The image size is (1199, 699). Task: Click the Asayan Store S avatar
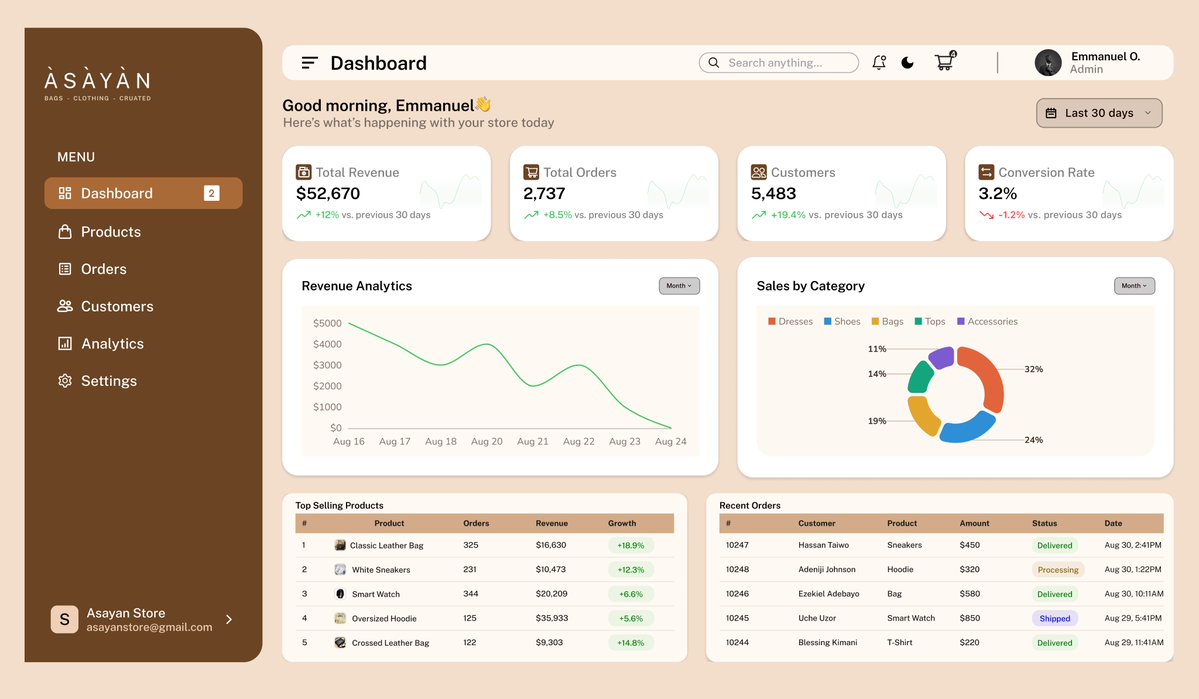(x=64, y=619)
